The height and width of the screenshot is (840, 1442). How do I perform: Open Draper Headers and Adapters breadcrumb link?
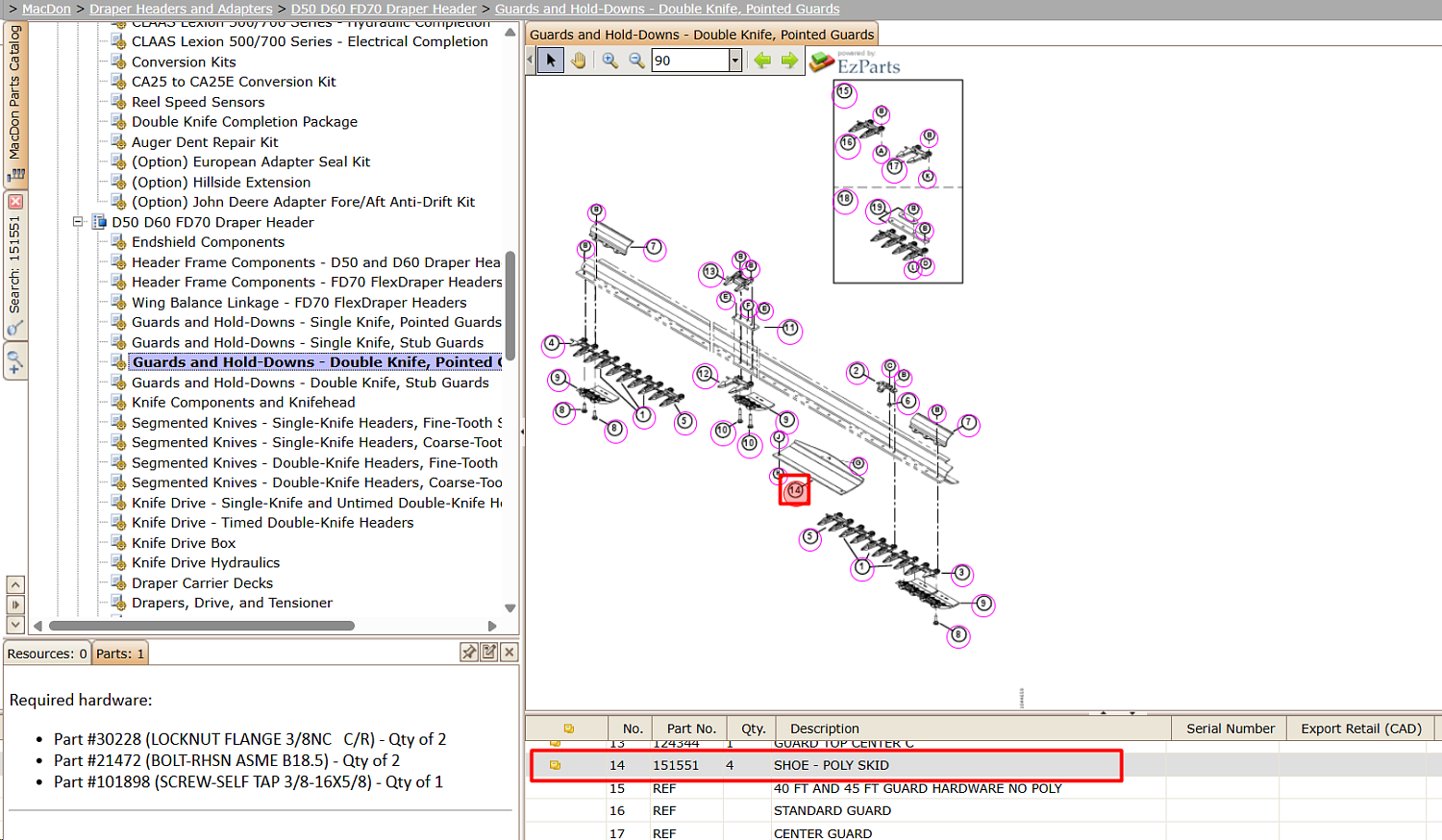point(181,9)
